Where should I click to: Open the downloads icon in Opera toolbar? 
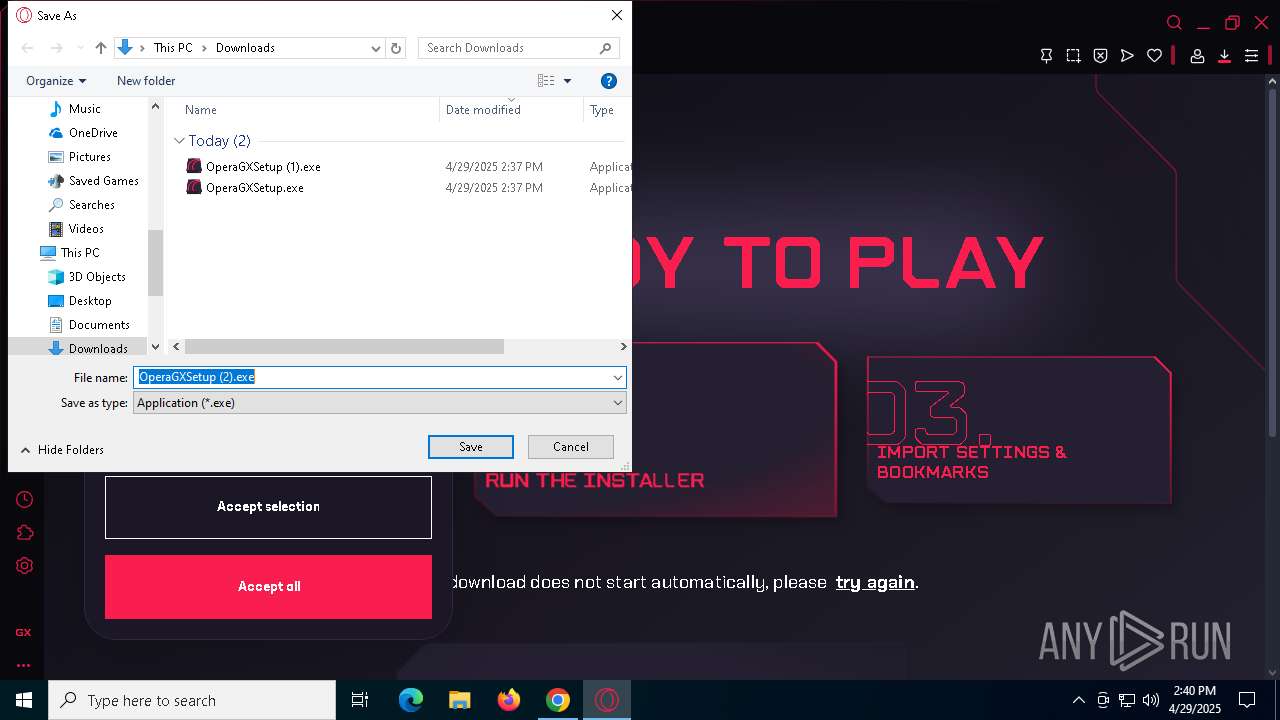[x=1224, y=56]
